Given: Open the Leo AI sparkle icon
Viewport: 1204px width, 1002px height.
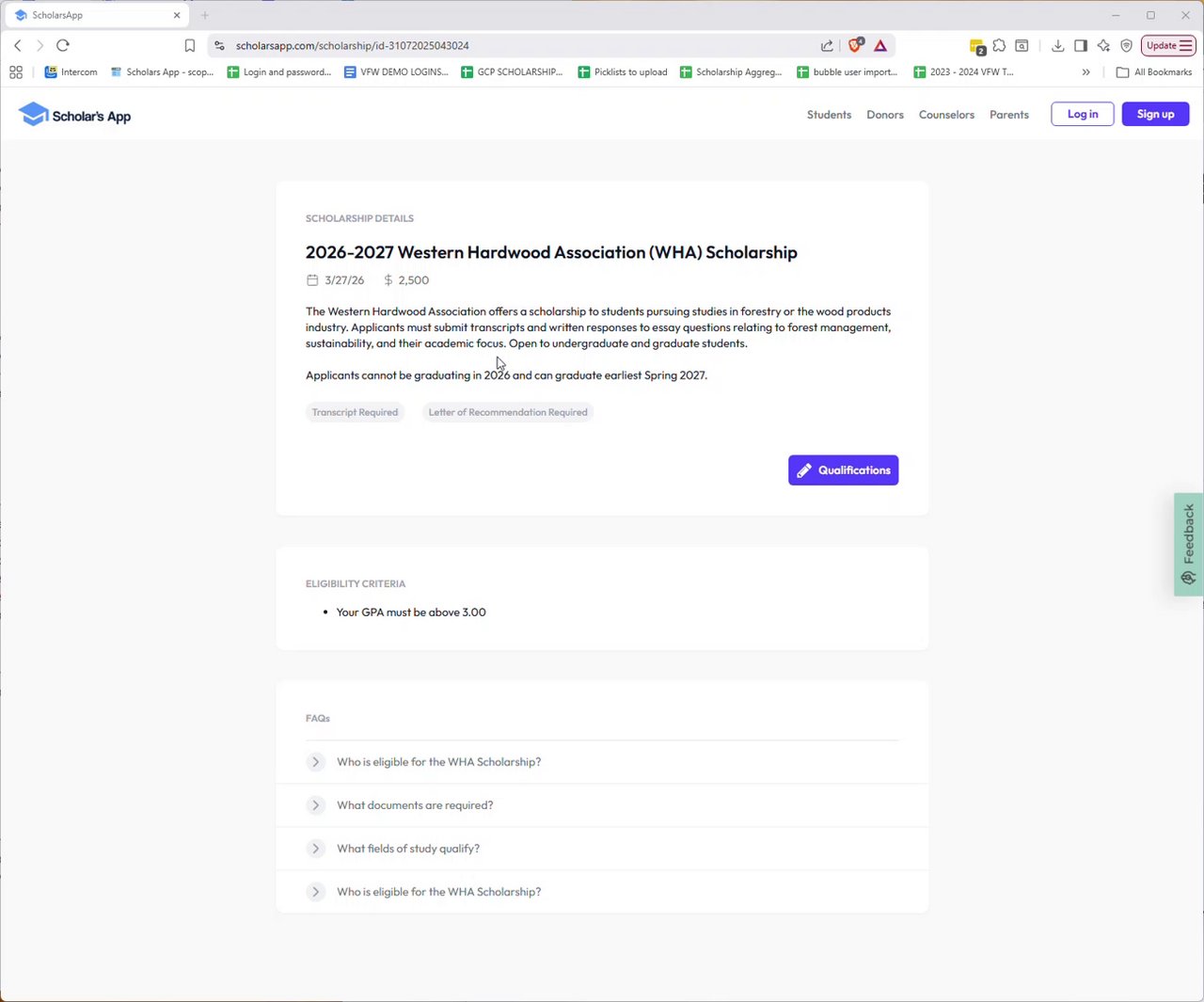Looking at the screenshot, I should (x=1103, y=45).
